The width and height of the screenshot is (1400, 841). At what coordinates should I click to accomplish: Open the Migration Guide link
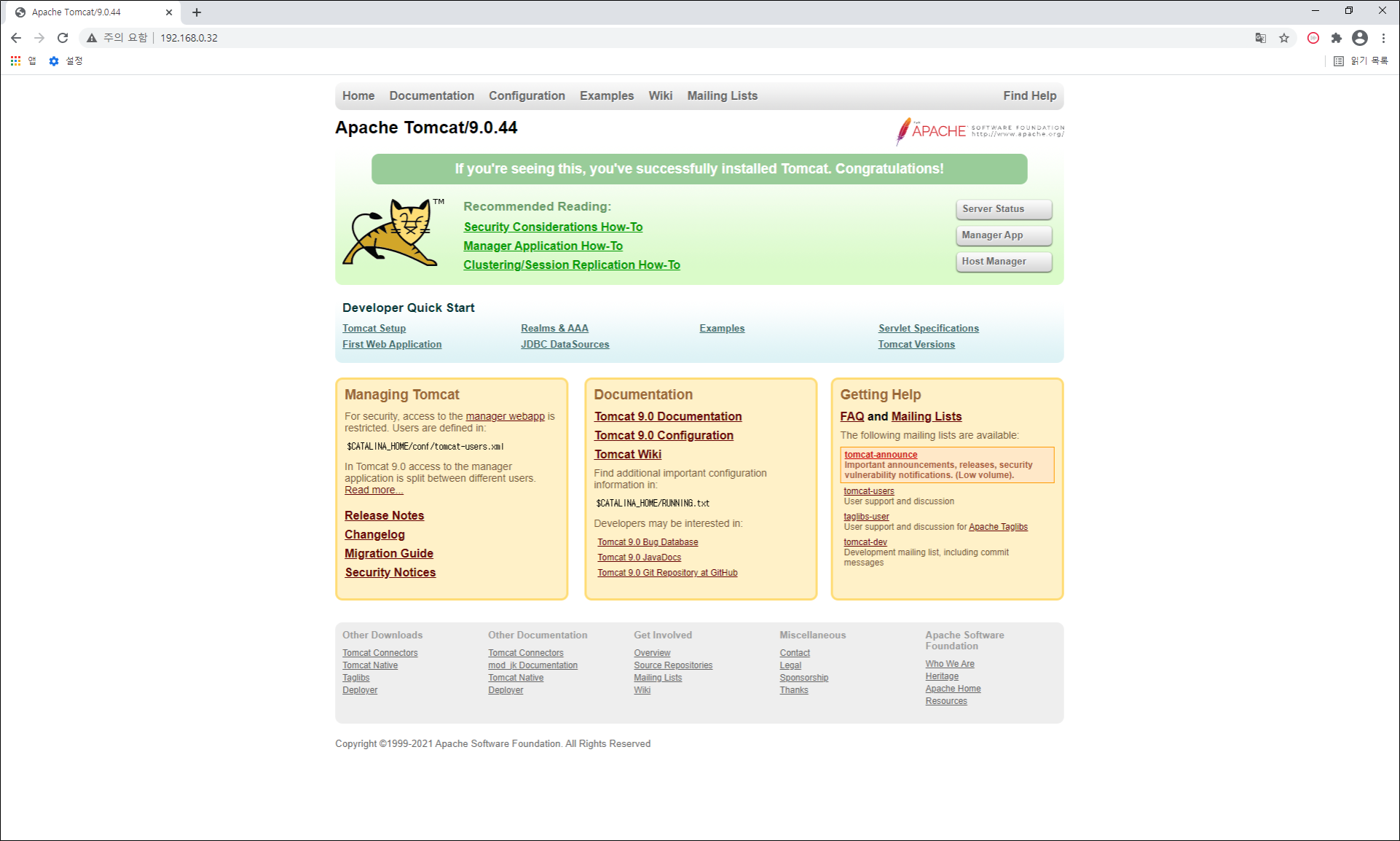[388, 554]
